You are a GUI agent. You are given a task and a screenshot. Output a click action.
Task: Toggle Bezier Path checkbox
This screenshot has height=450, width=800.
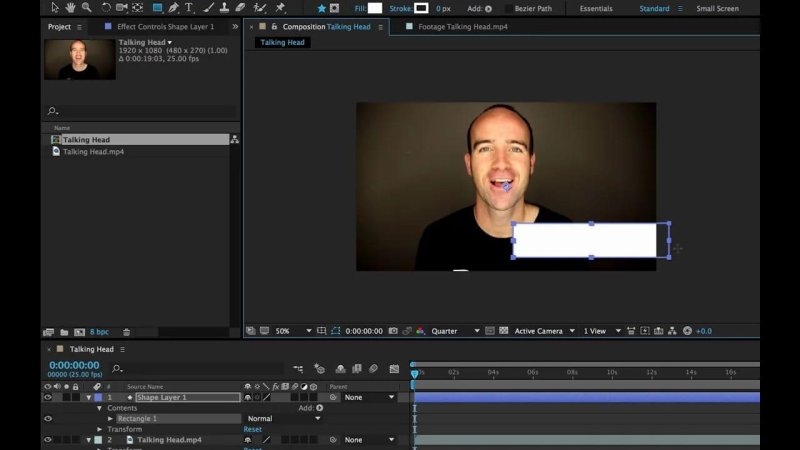pyautogui.click(x=509, y=9)
